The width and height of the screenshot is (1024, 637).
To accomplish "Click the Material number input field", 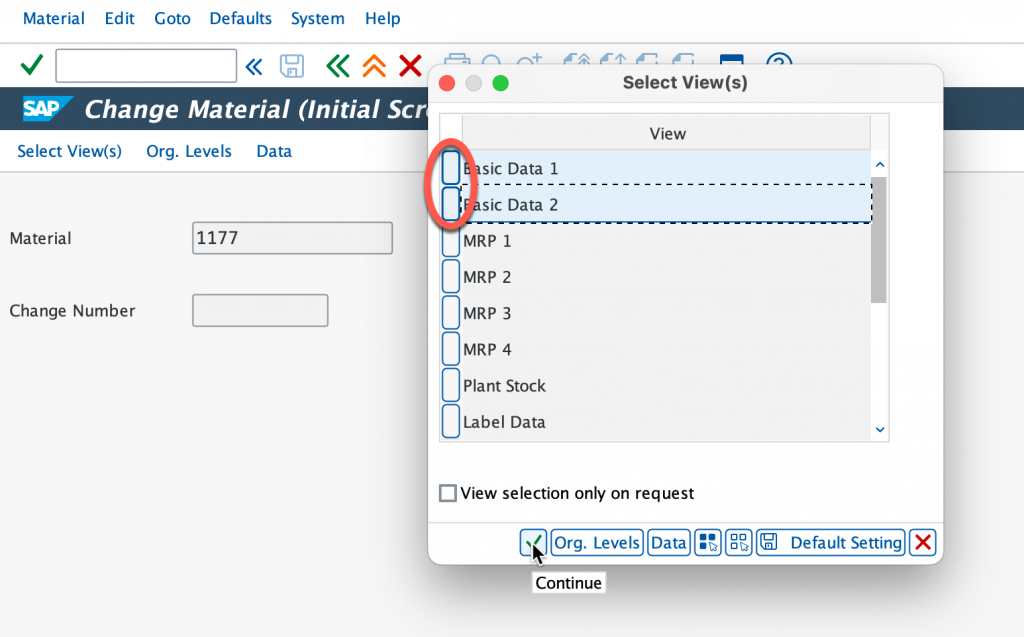I will coord(292,238).
